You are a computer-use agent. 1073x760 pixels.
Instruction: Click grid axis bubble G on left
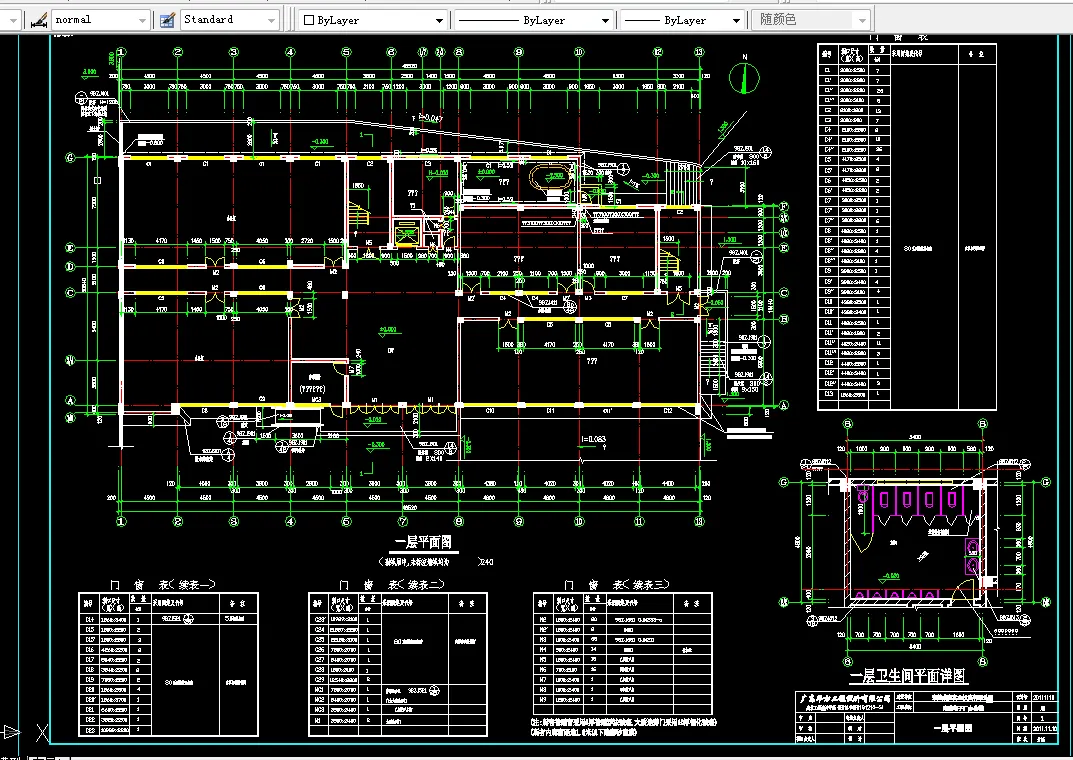pyautogui.click(x=70, y=158)
